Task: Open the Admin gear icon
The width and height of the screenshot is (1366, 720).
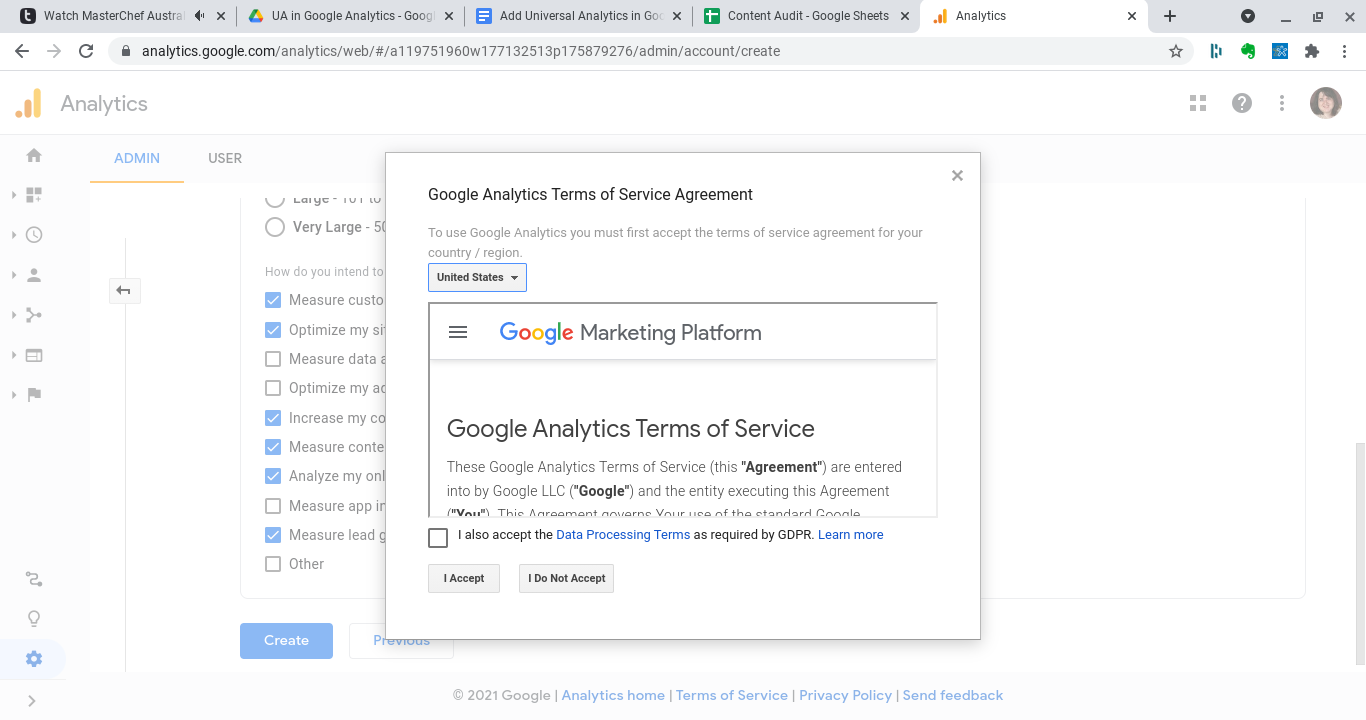Action: click(34, 659)
